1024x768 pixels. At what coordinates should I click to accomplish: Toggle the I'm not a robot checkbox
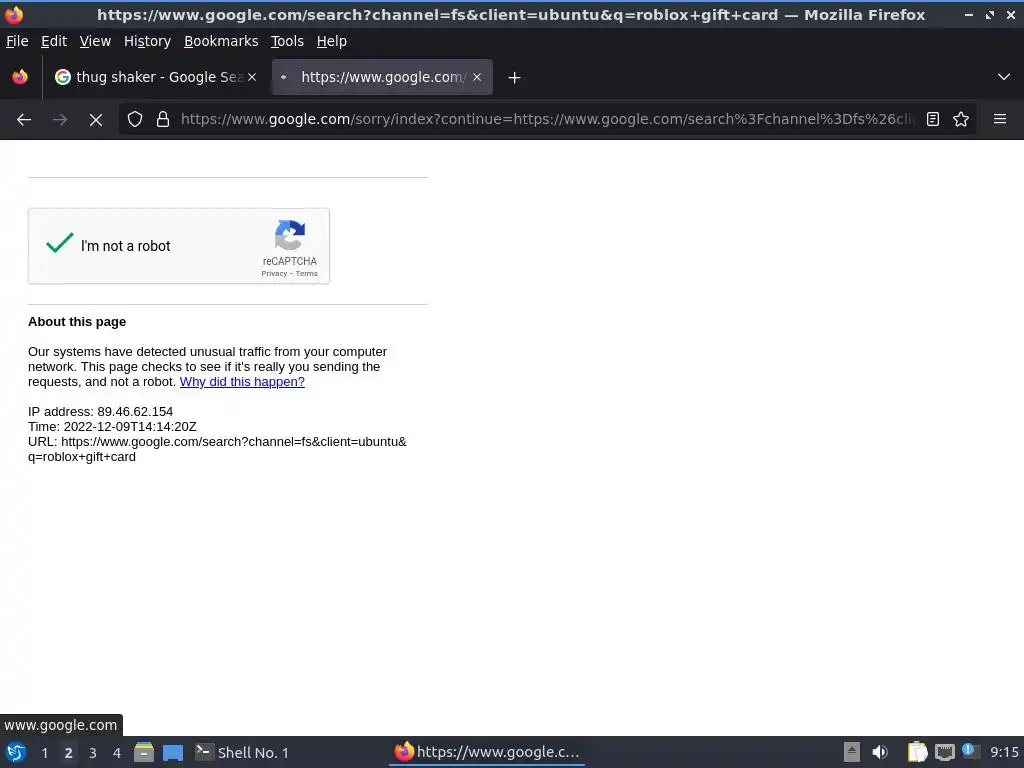[x=59, y=245]
